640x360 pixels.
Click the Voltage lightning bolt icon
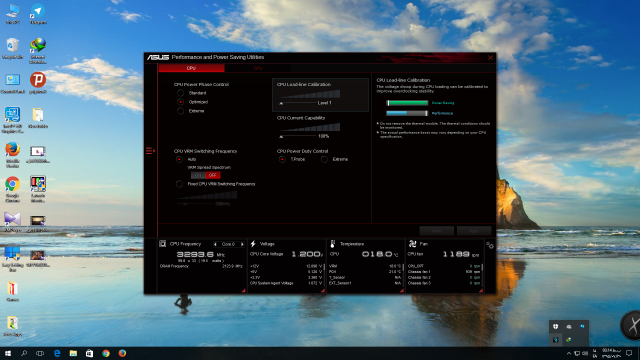(253, 244)
